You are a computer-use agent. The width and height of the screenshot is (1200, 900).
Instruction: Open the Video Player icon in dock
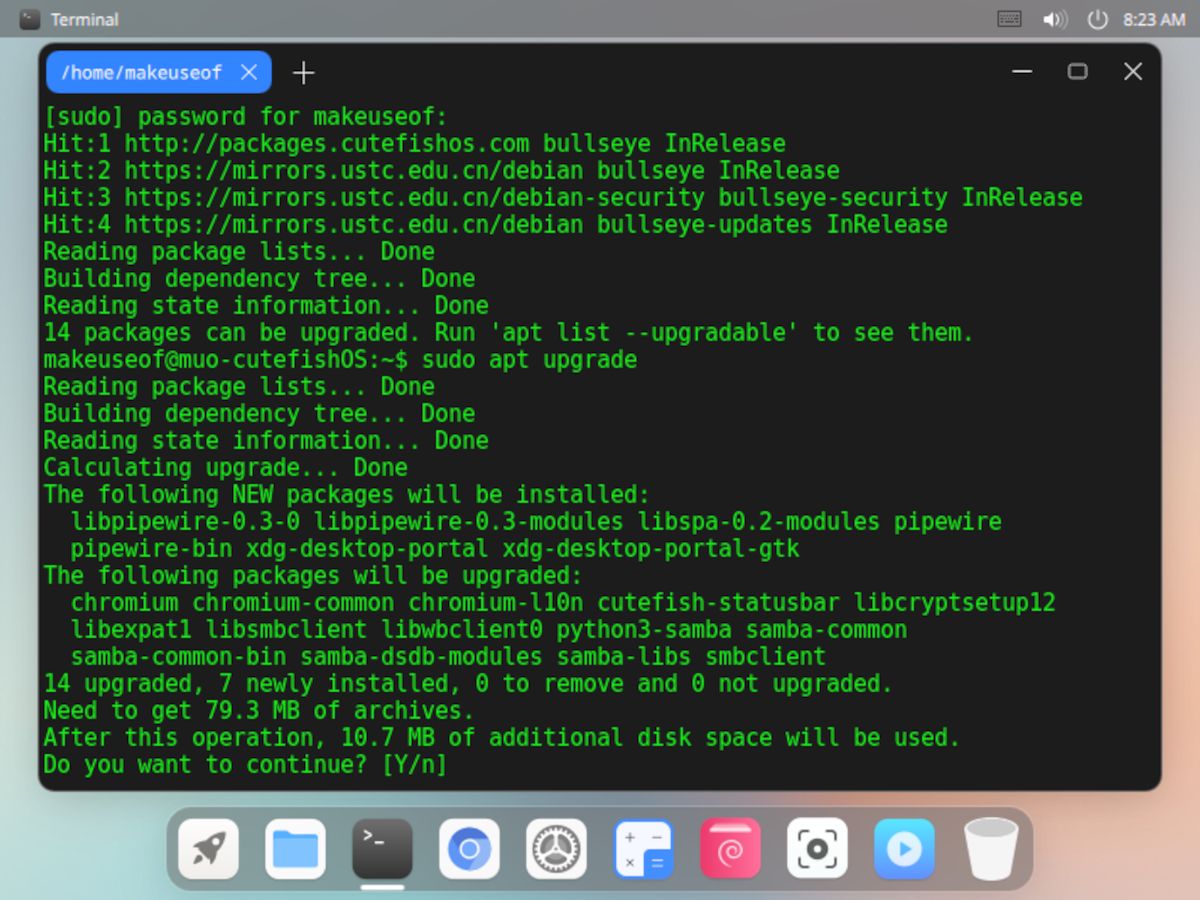(904, 849)
